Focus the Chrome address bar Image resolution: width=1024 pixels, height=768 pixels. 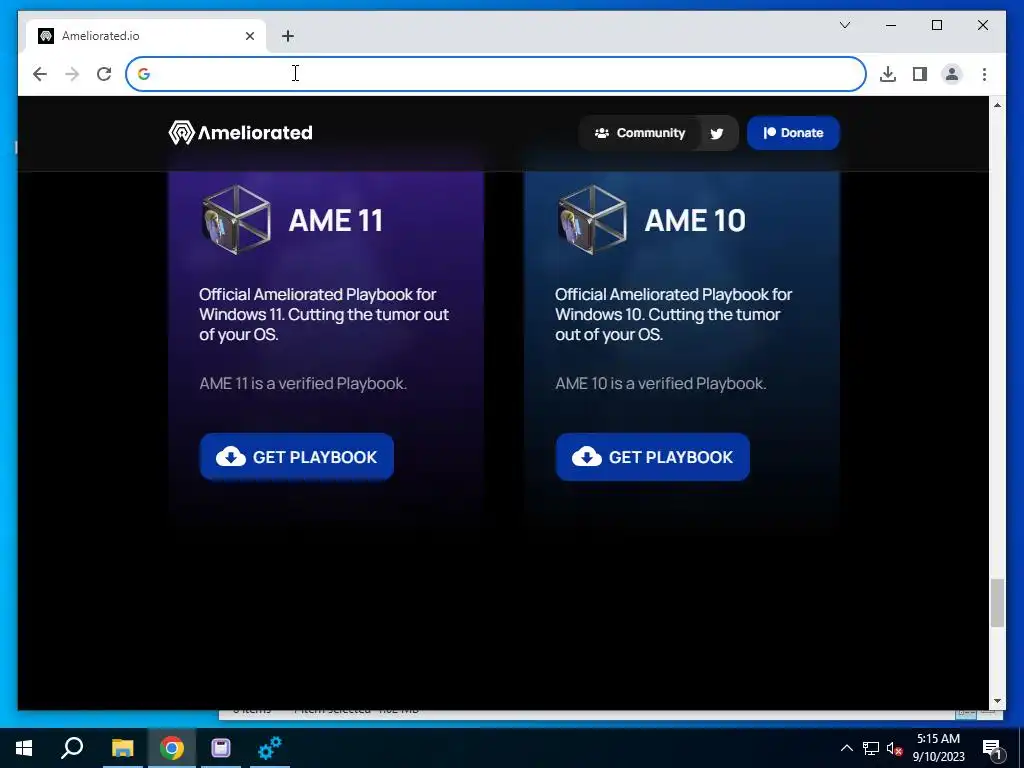pyautogui.click(x=496, y=74)
